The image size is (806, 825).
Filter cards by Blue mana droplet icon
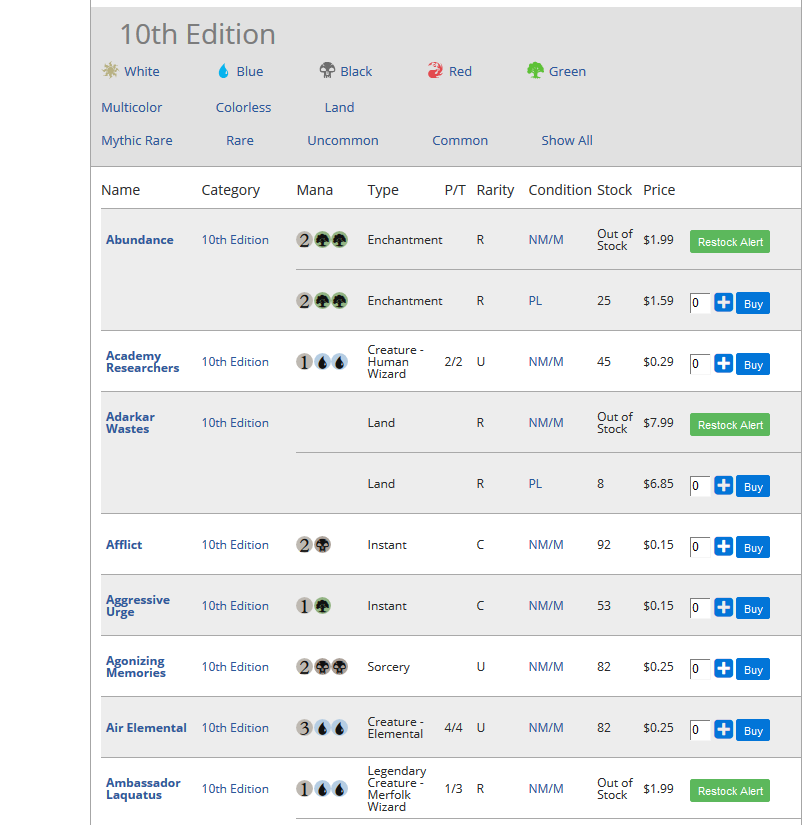223,71
